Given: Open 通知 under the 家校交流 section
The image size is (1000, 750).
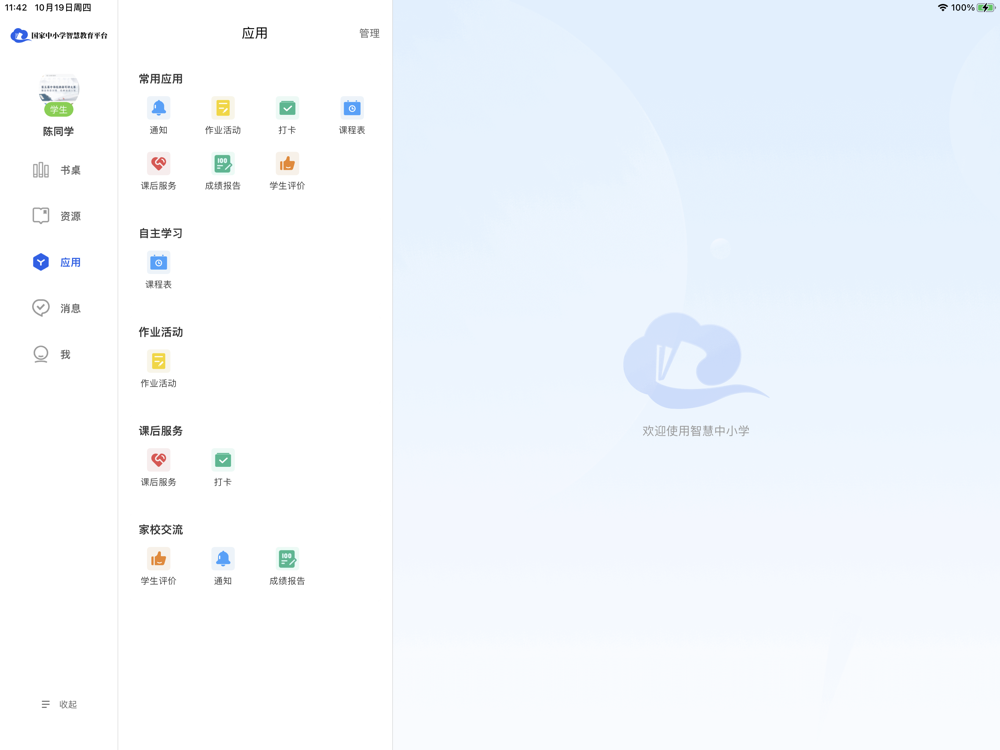Looking at the screenshot, I should (x=223, y=566).
